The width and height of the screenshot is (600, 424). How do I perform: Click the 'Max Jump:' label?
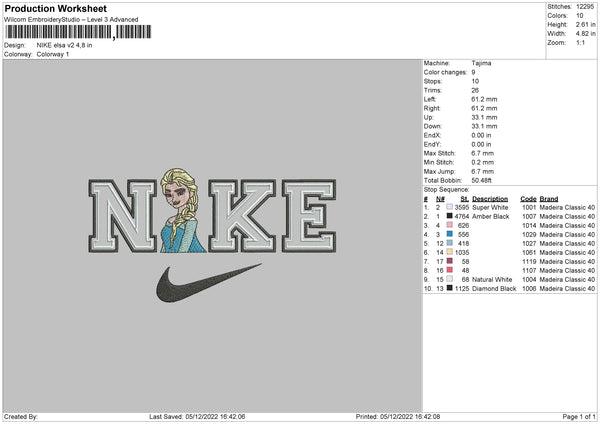pyautogui.click(x=439, y=171)
